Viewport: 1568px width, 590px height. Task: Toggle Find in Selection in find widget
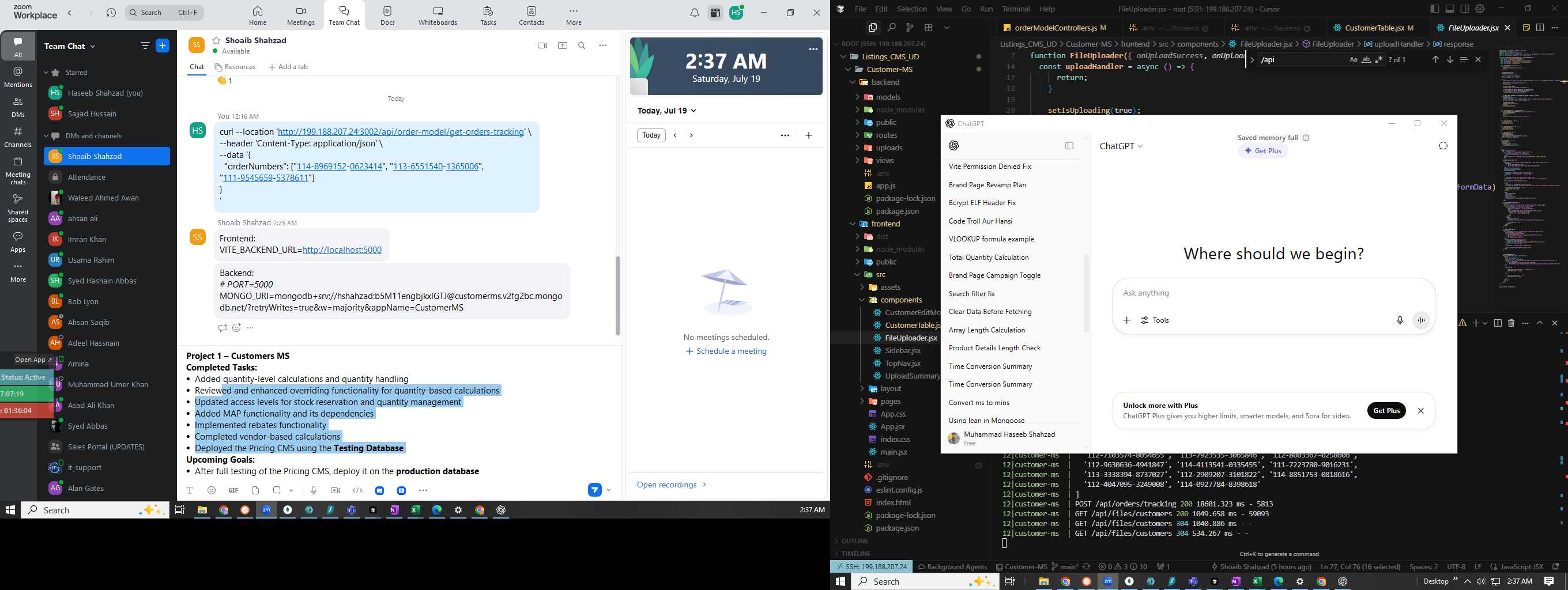pyautogui.click(x=1463, y=59)
